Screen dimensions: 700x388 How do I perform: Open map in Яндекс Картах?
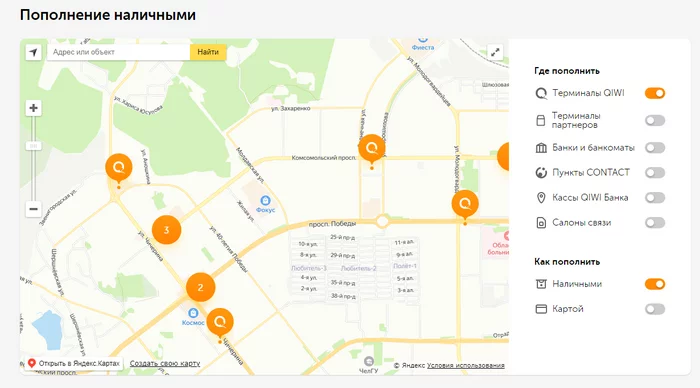tap(74, 363)
